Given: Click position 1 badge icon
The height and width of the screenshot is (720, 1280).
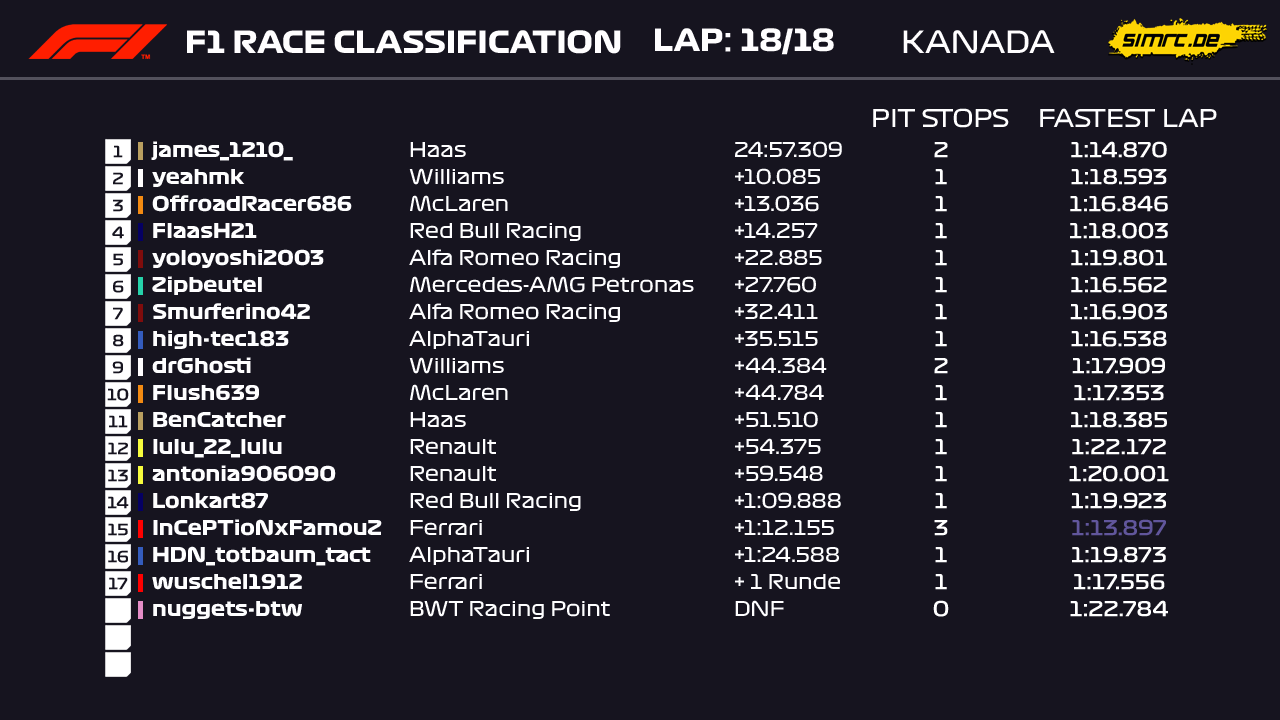Looking at the screenshot, I should [118, 151].
